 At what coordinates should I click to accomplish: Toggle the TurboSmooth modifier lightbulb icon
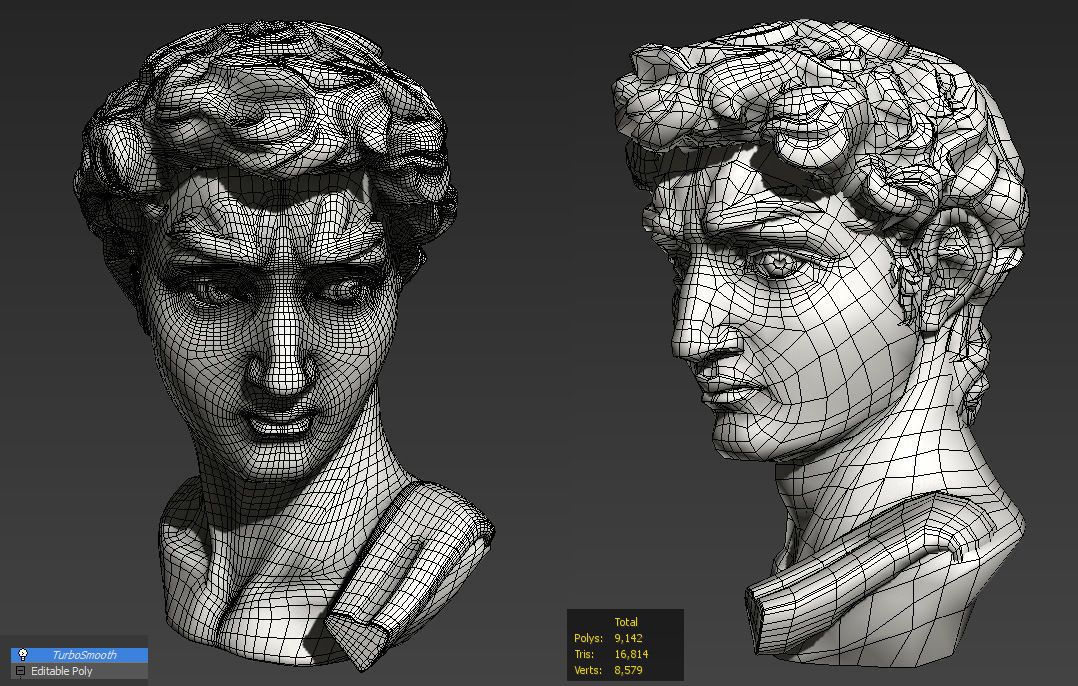pos(22,654)
